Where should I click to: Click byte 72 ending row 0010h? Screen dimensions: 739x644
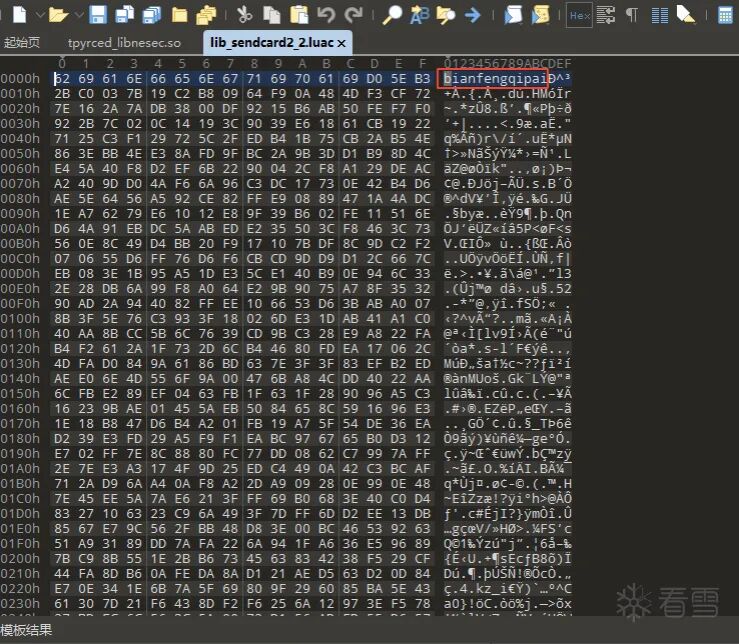422,94
